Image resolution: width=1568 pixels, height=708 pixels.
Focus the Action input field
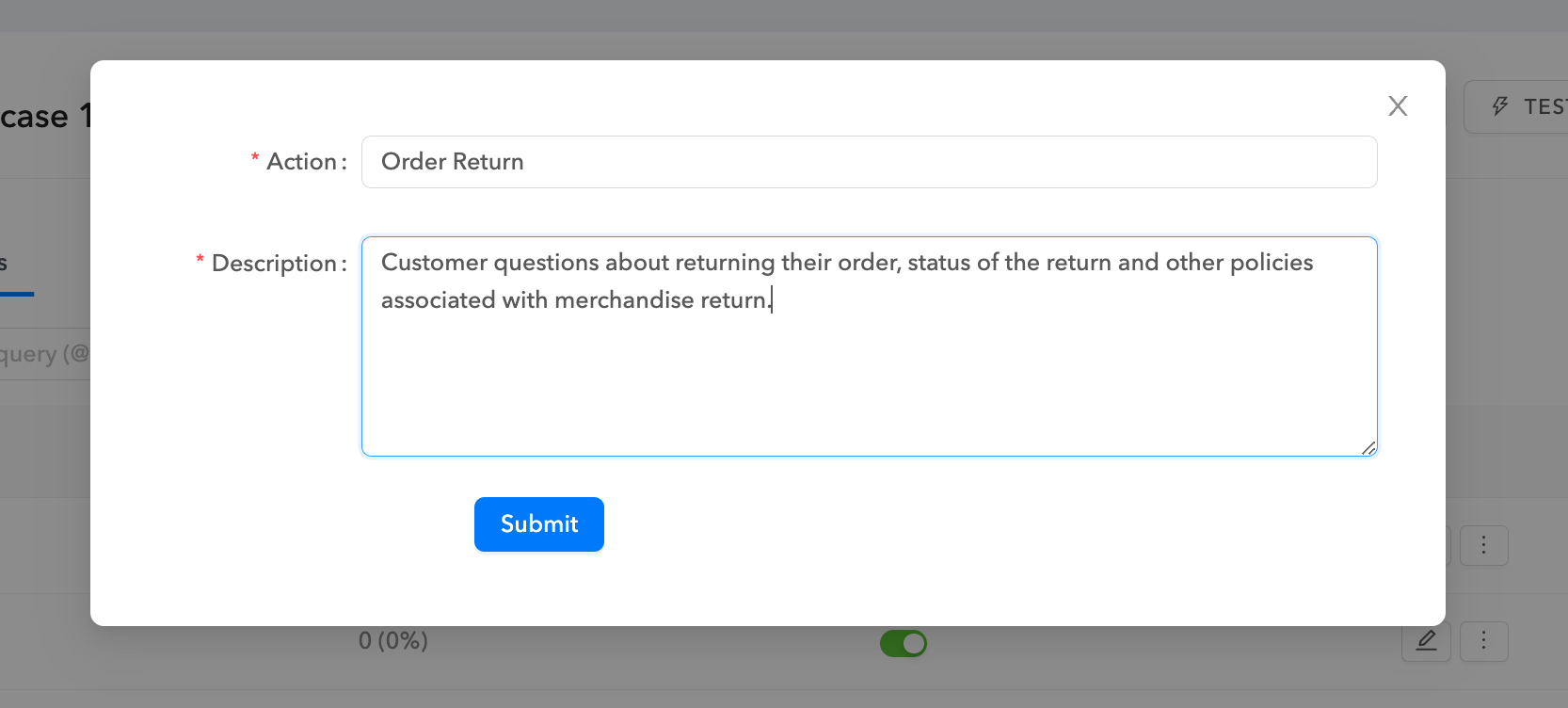pos(869,162)
